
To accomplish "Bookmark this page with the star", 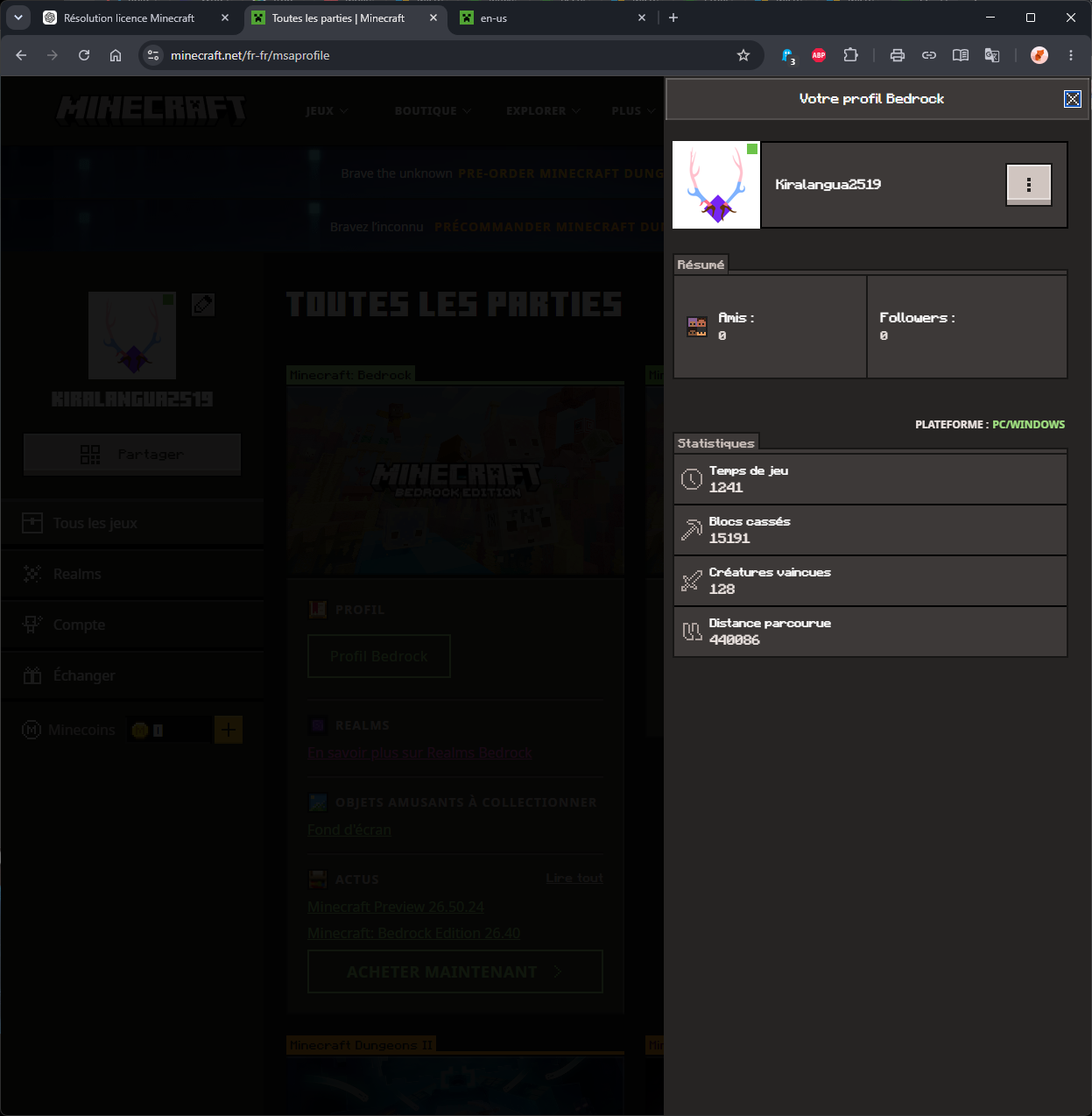I will tap(743, 55).
